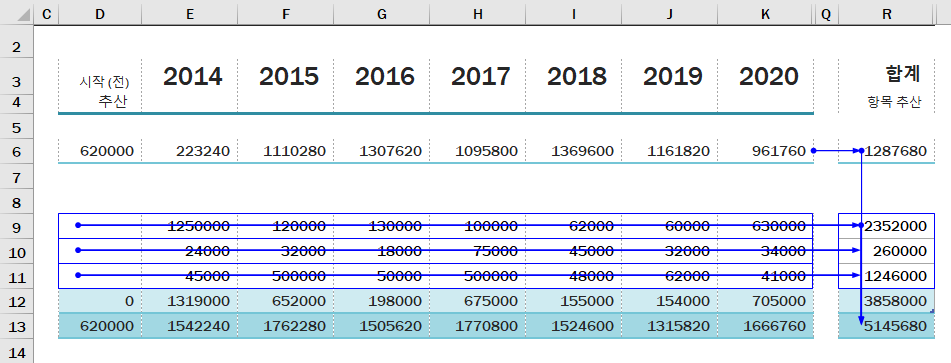
Task: Select cell with value 1161820
Action: click(x=670, y=152)
